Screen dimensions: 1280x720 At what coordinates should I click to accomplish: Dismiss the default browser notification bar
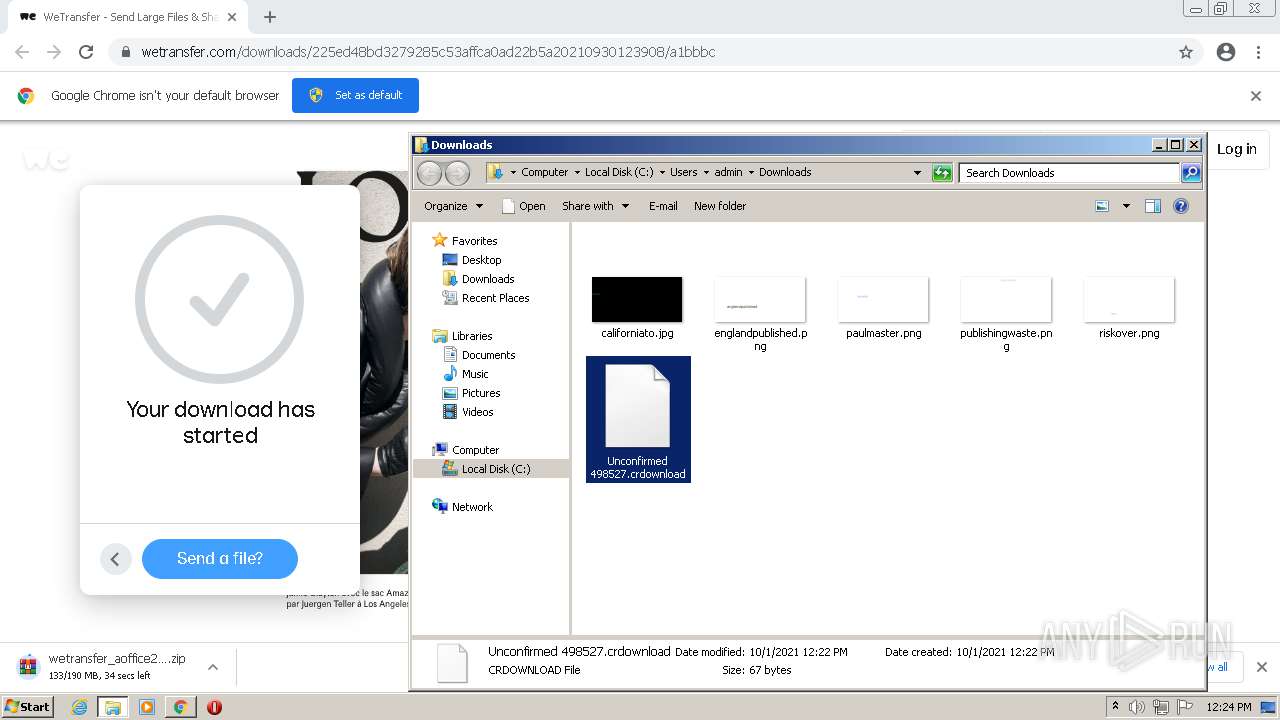pos(1256,96)
